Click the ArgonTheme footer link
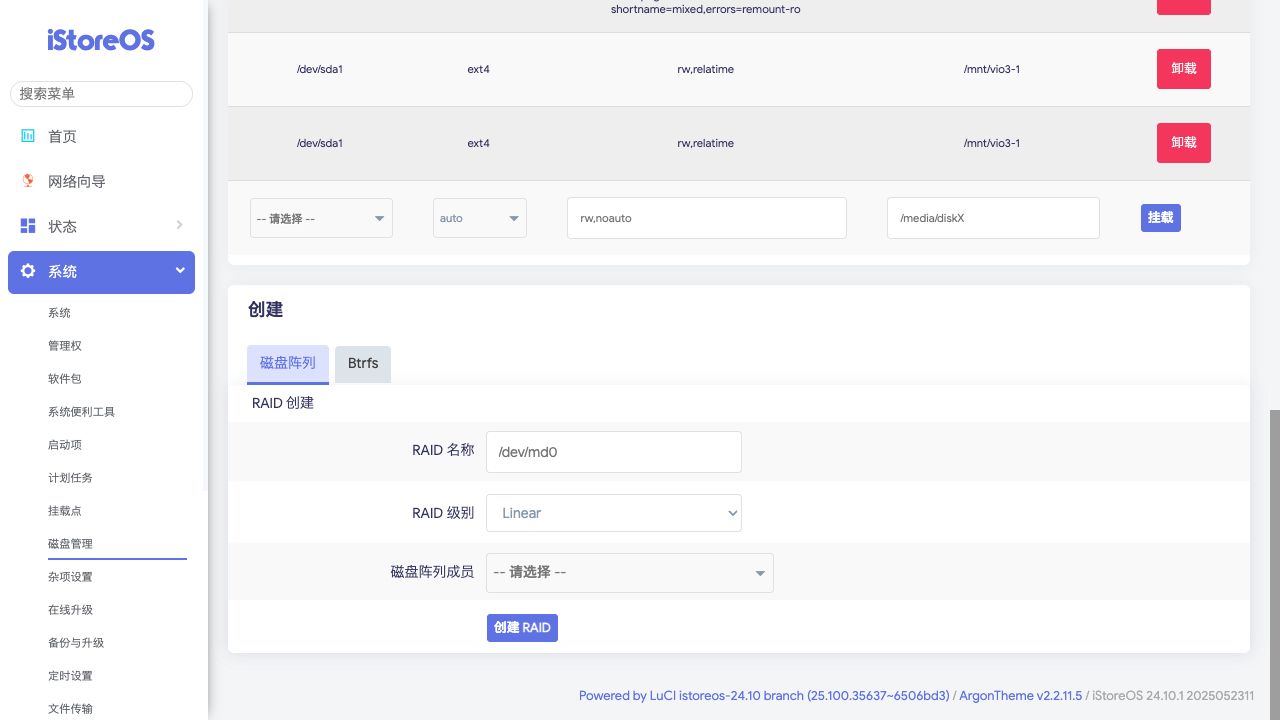The height and width of the screenshot is (720, 1280). (x=1020, y=696)
